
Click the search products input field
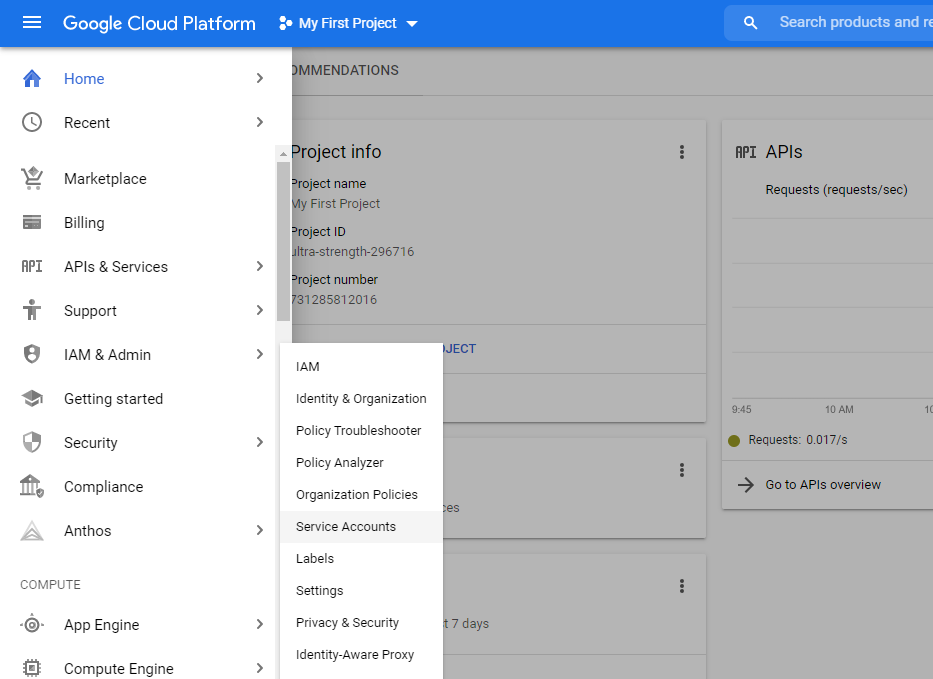(x=856, y=23)
